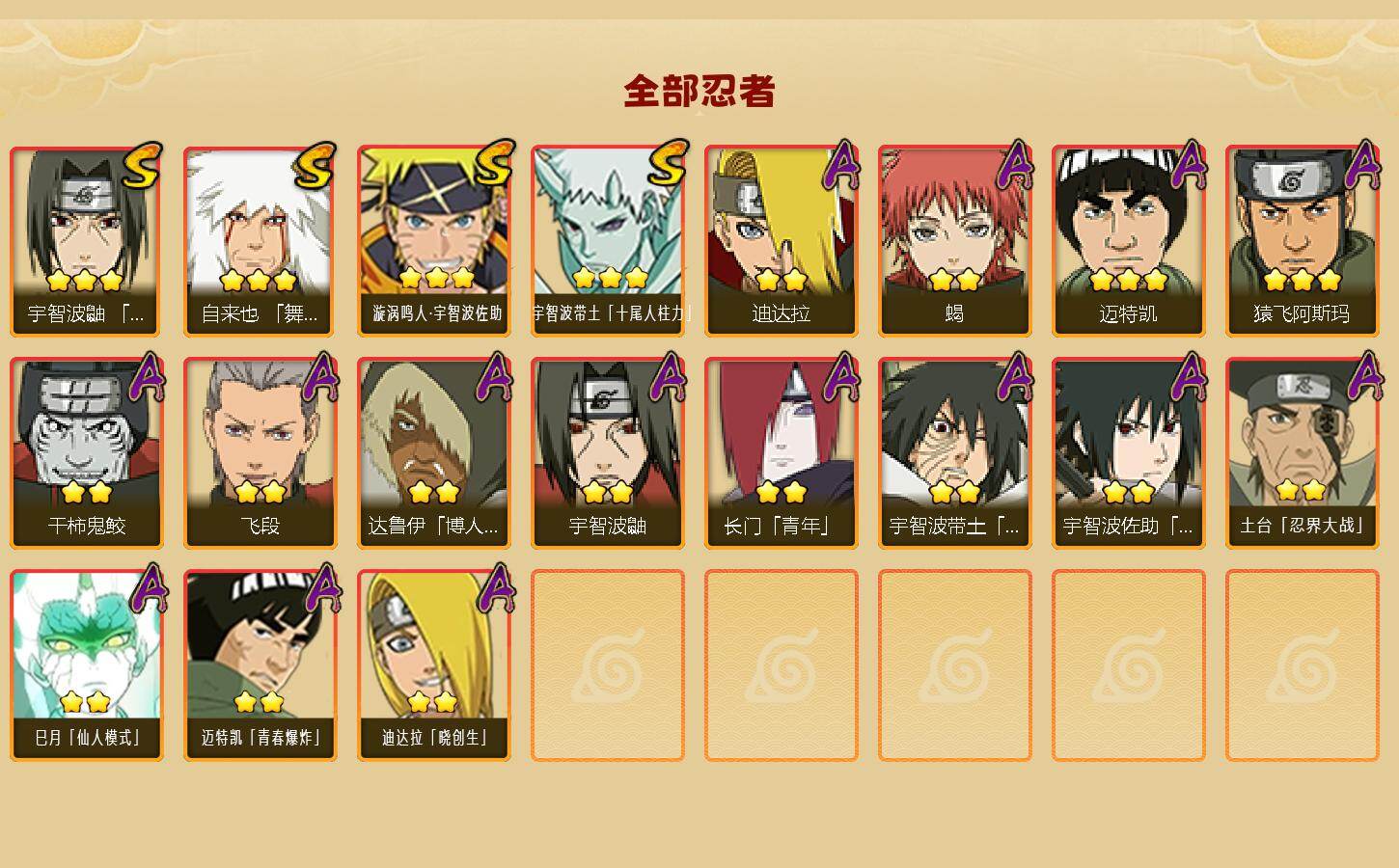Image resolution: width=1399 pixels, height=868 pixels.
Task: Open the 宇智波带土「十尾人柱力」 card
Action: (x=608, y=241)
